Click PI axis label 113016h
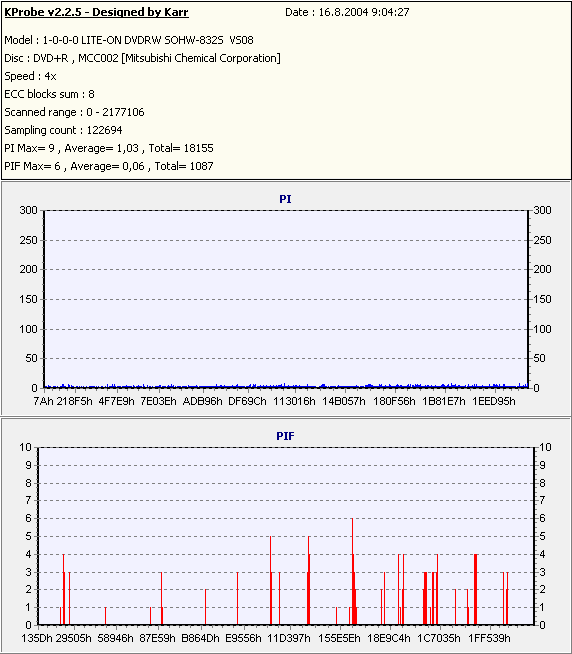Image resolution: width=572 pixels, height=654 pixels. (x=294, y=401)
